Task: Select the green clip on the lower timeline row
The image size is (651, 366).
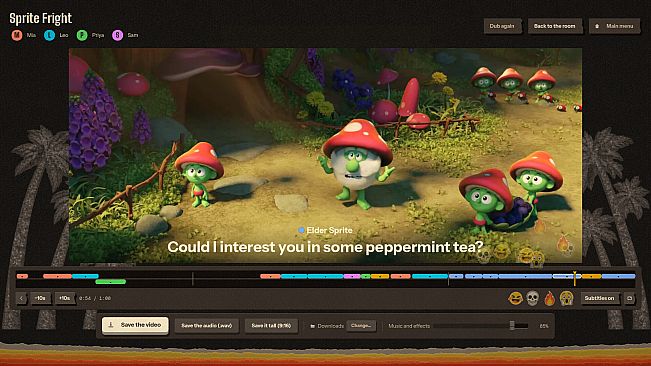Action: [110, 282]
